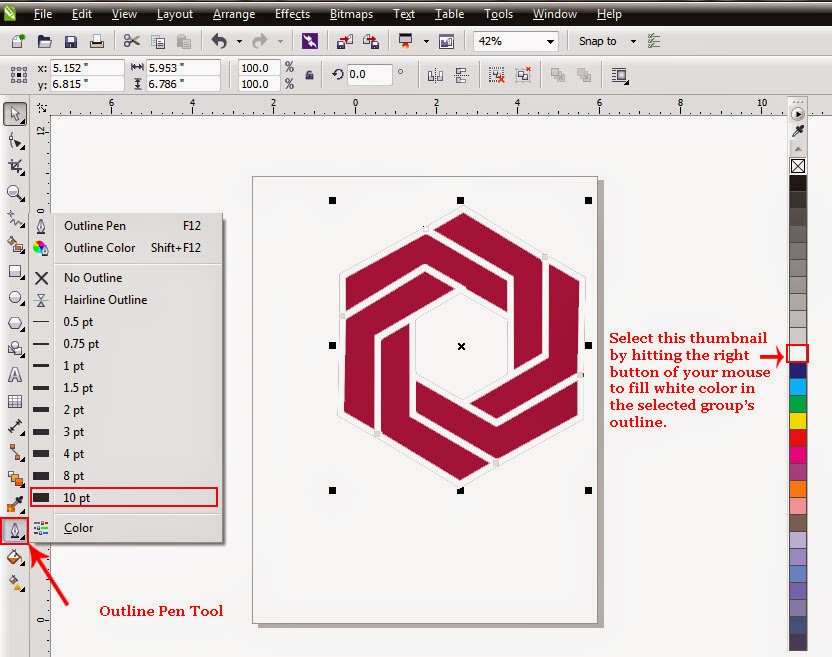Open the Bitmaps menu
832x657 pixels.
coord(351,13)
